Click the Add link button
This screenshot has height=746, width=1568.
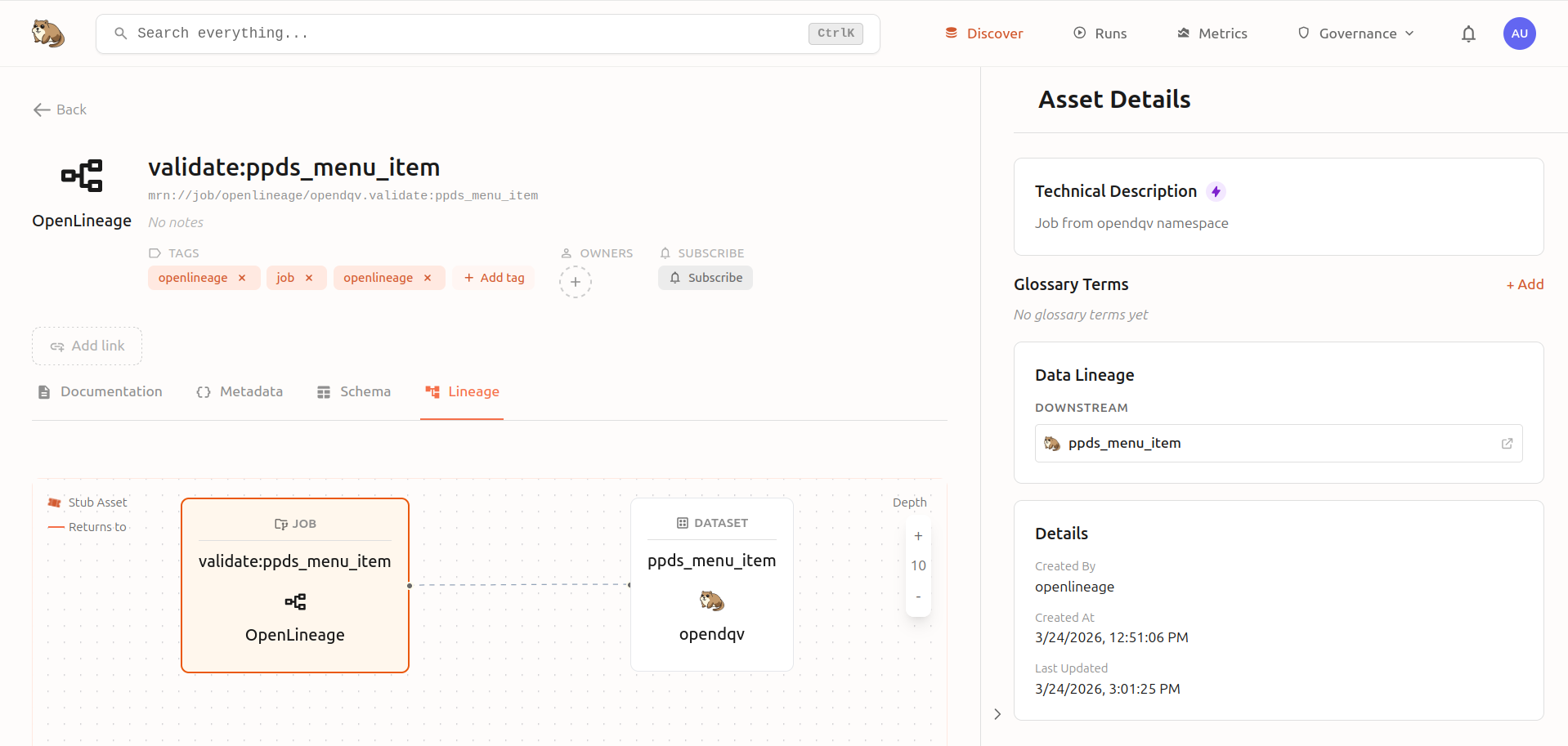(87, 346)
